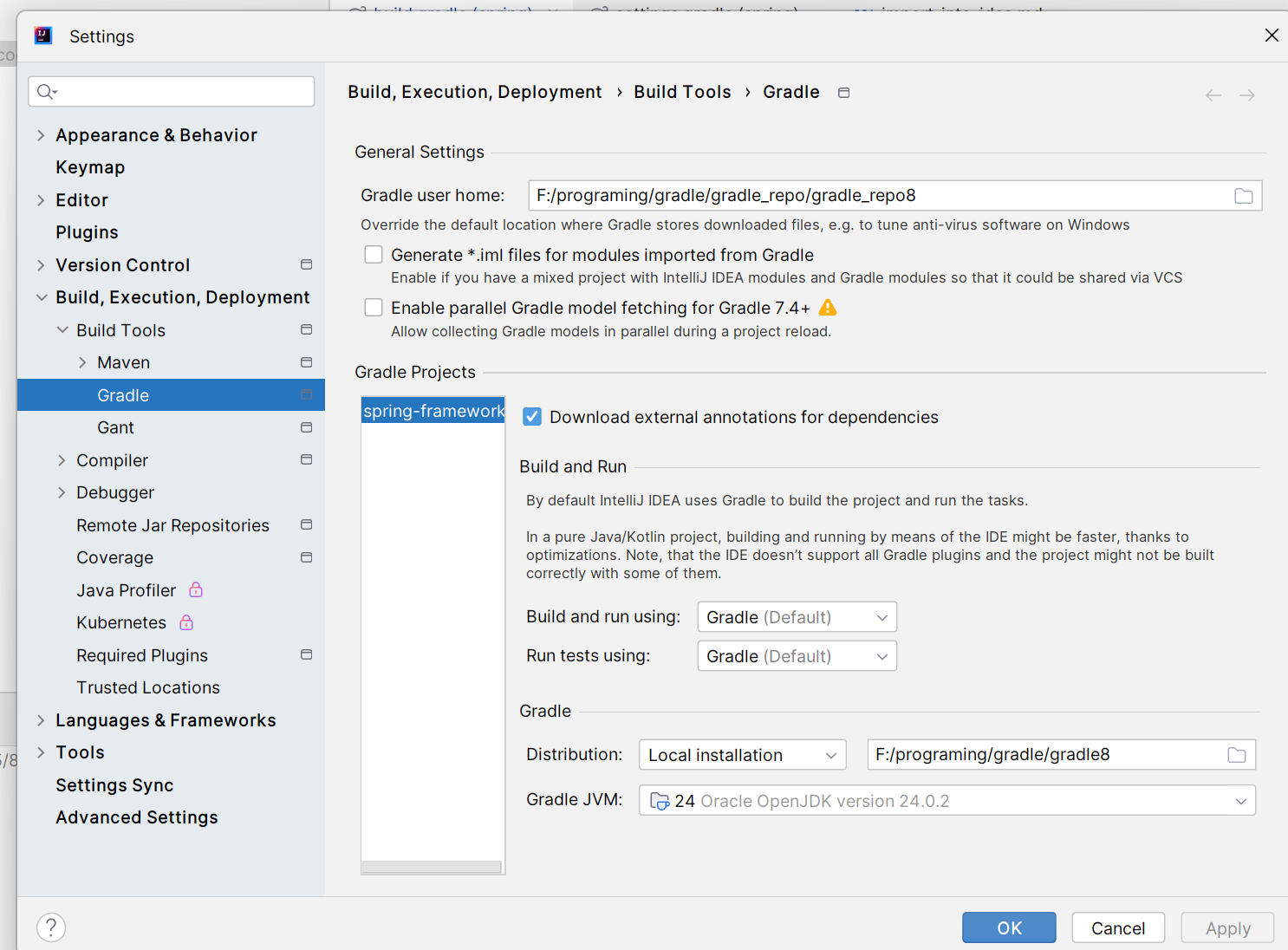This screenshot has width=1288, height=950.
Task: Enable Generate *.iml files for modules checkbox
Action: (x=374, y=254)
